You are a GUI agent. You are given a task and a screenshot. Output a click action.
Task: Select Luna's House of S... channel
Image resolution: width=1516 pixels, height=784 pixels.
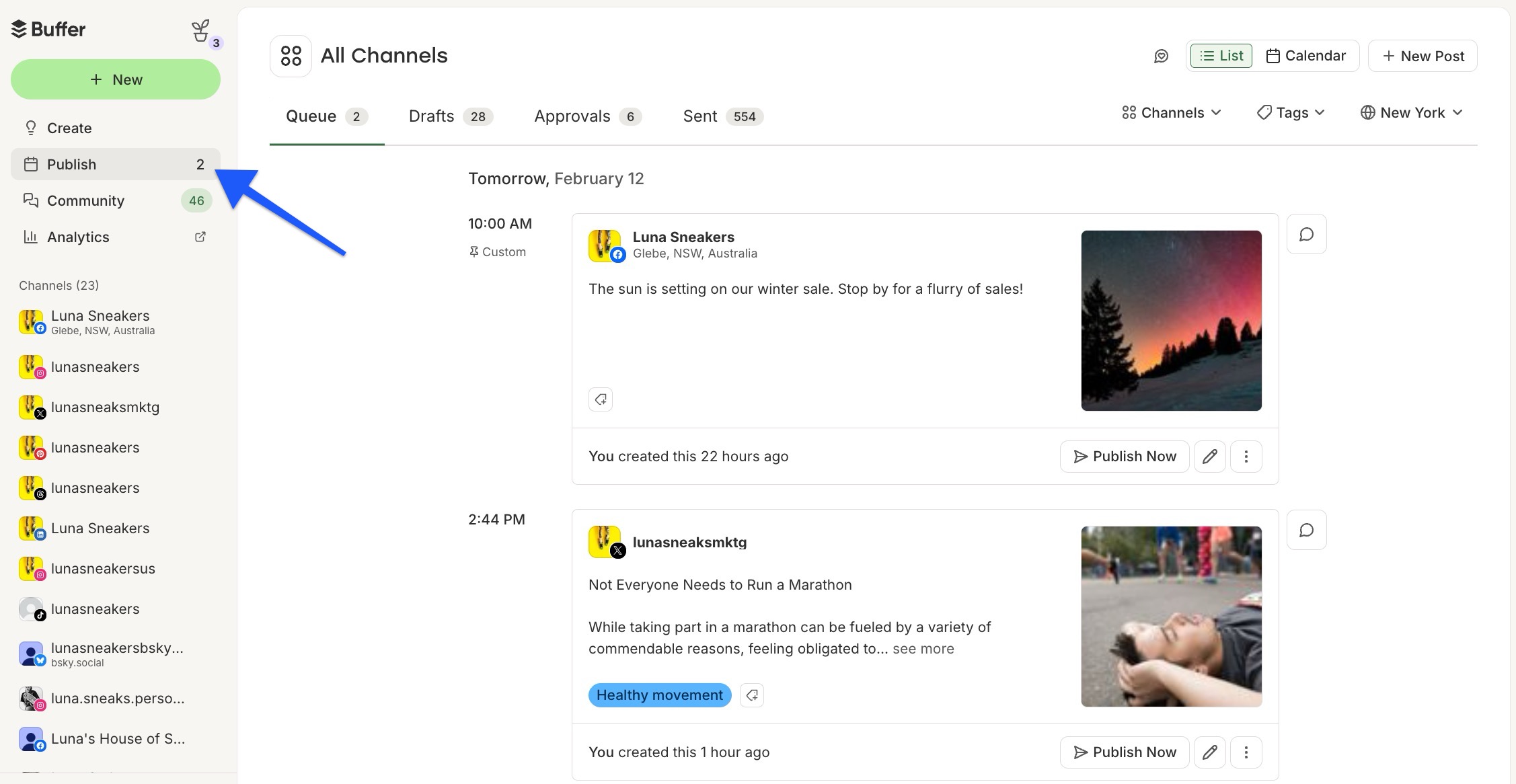116,739
